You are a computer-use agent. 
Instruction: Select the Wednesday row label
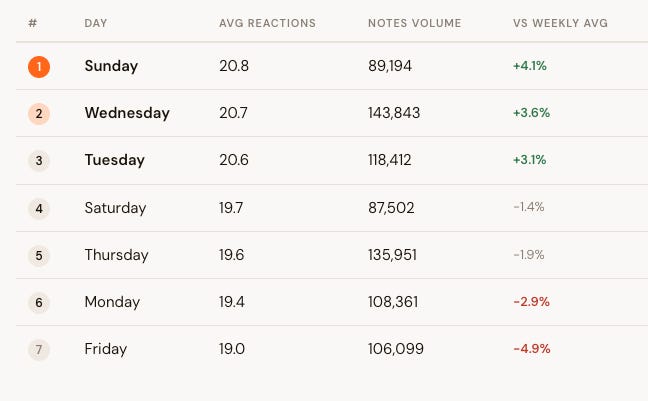(x=127, y=113)
